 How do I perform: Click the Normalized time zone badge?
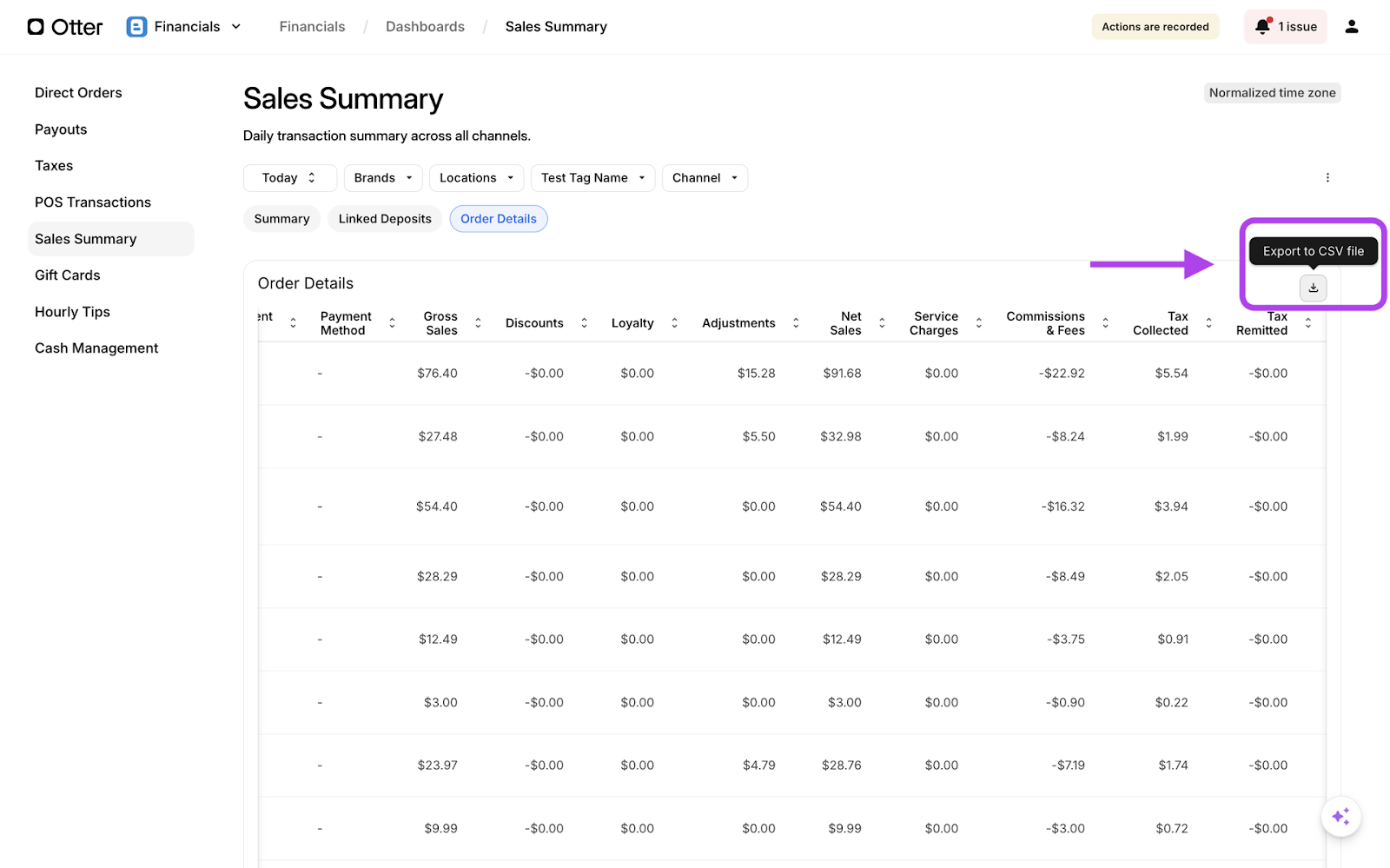pyautogui.click(x=1272, y=93)
